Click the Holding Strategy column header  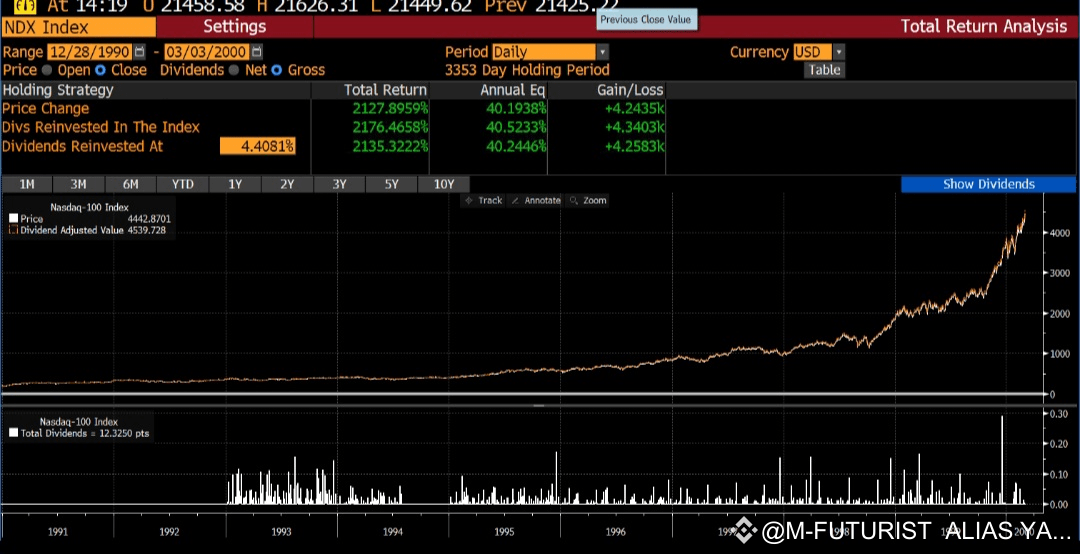58,90
